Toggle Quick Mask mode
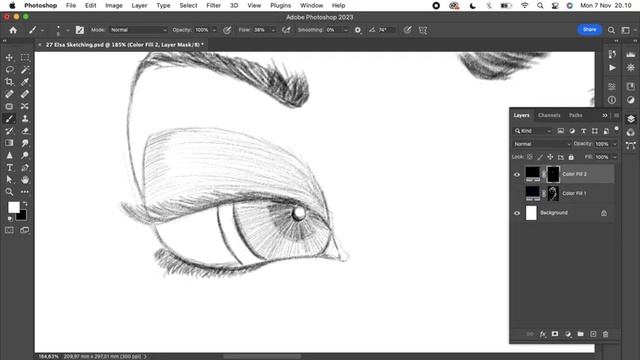Screen dimensions: 640x360 [x=9, y=230]
